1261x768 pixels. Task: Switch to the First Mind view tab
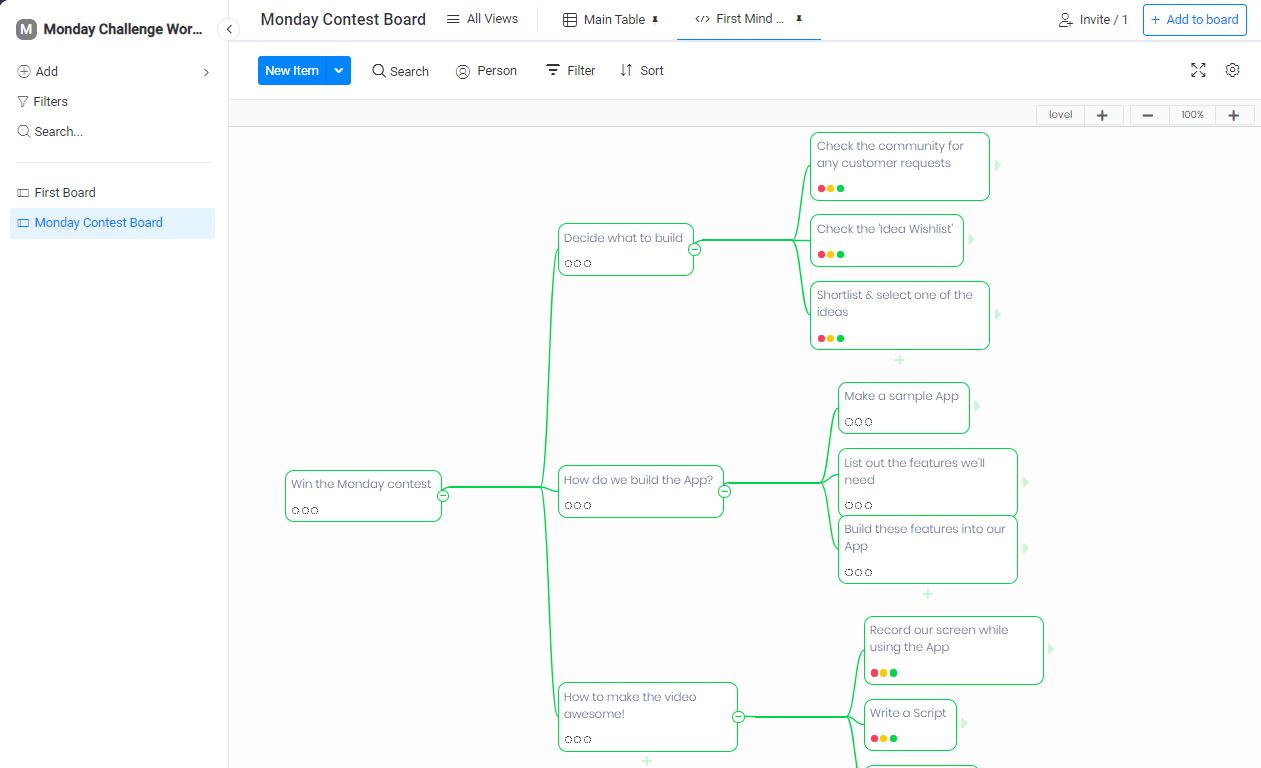741,19
